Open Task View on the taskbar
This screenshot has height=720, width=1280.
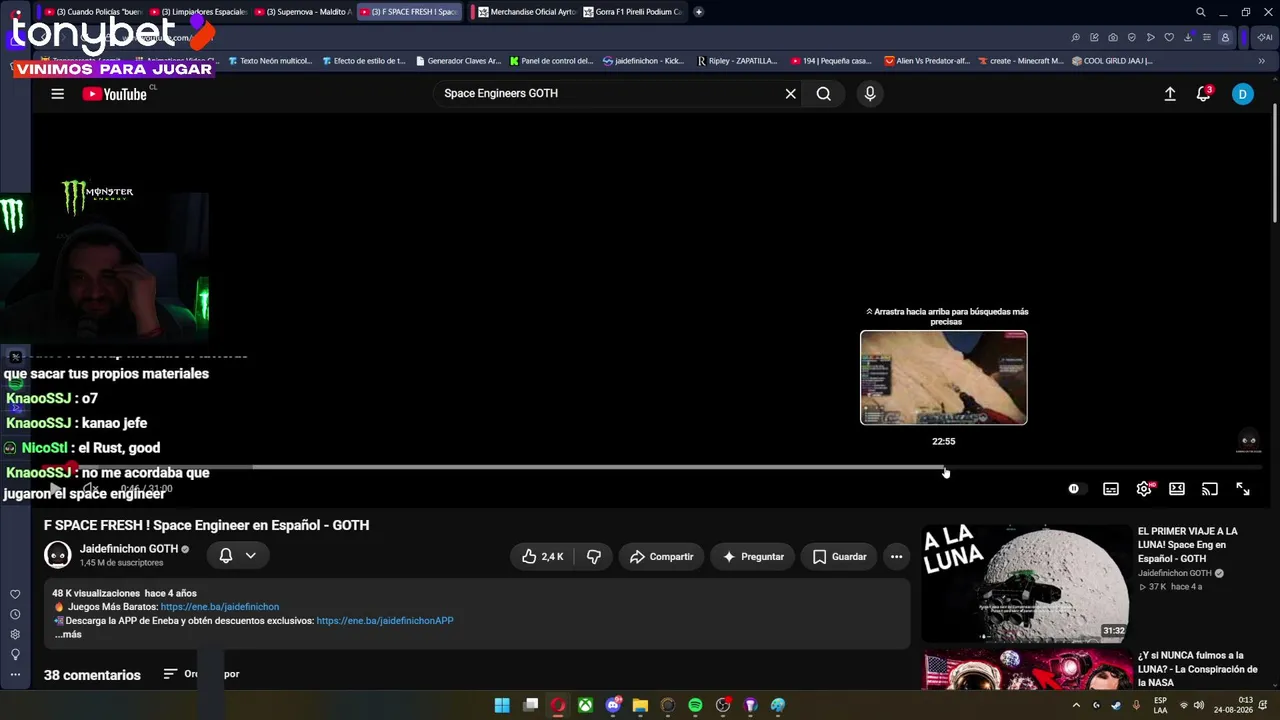coord(531,705)
